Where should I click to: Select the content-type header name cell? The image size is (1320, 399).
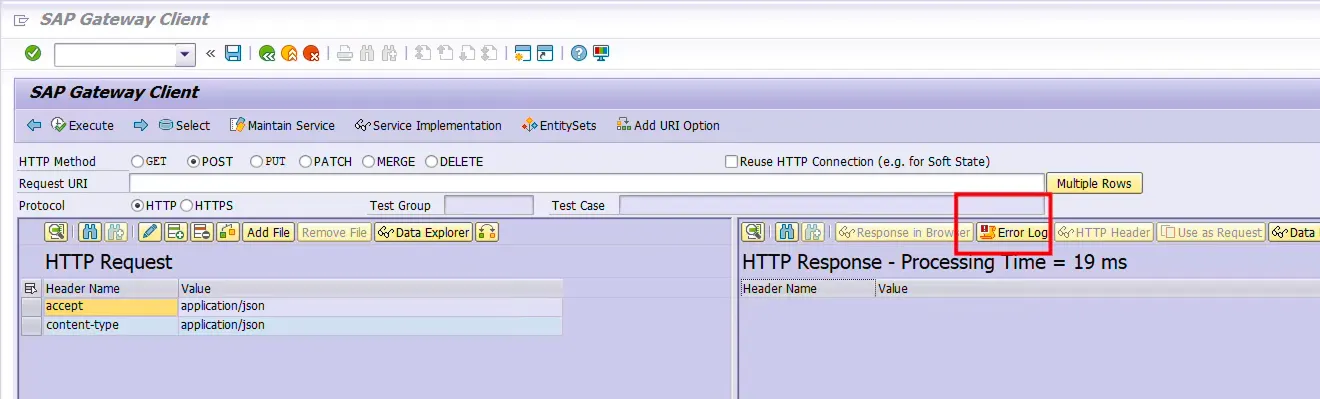(110, 325)
